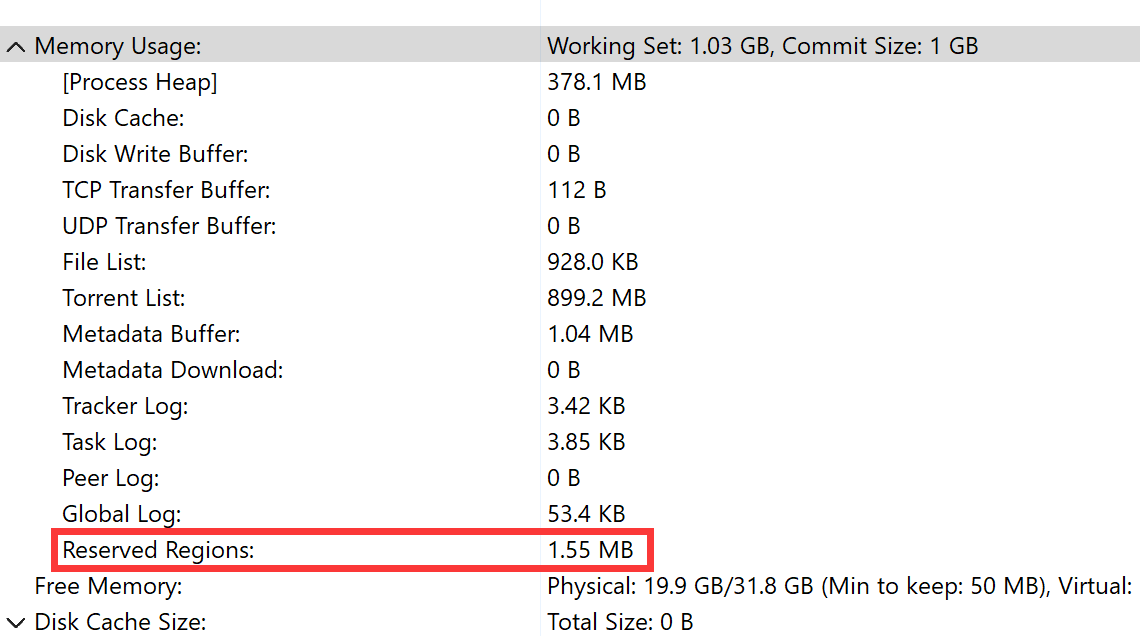Viewport: 1140px width, 636px height.
Task: Click the 899.2 MB Torrent List value
Action: (x=596, y=297)
